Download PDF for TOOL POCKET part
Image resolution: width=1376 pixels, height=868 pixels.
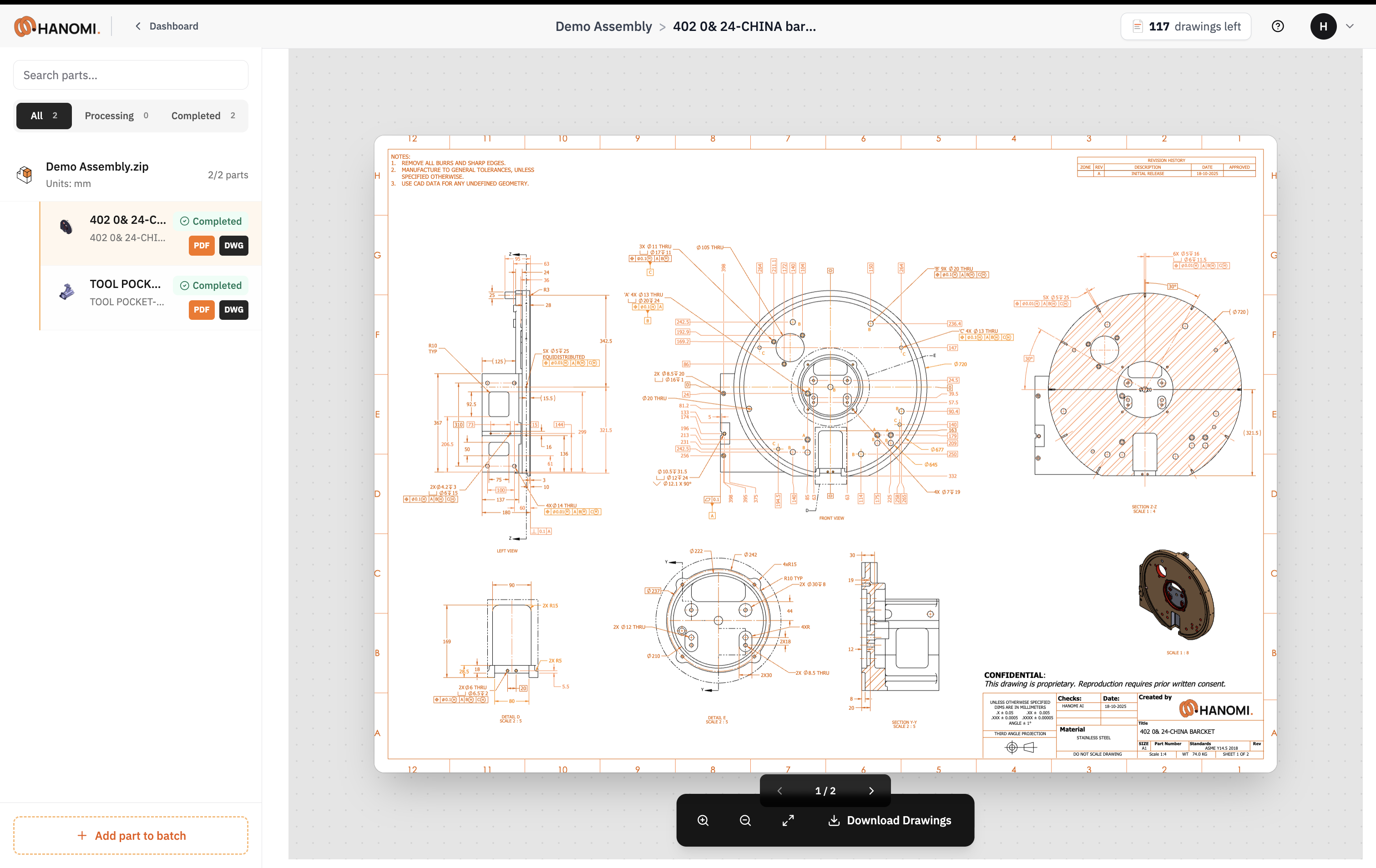click(201, 310)
